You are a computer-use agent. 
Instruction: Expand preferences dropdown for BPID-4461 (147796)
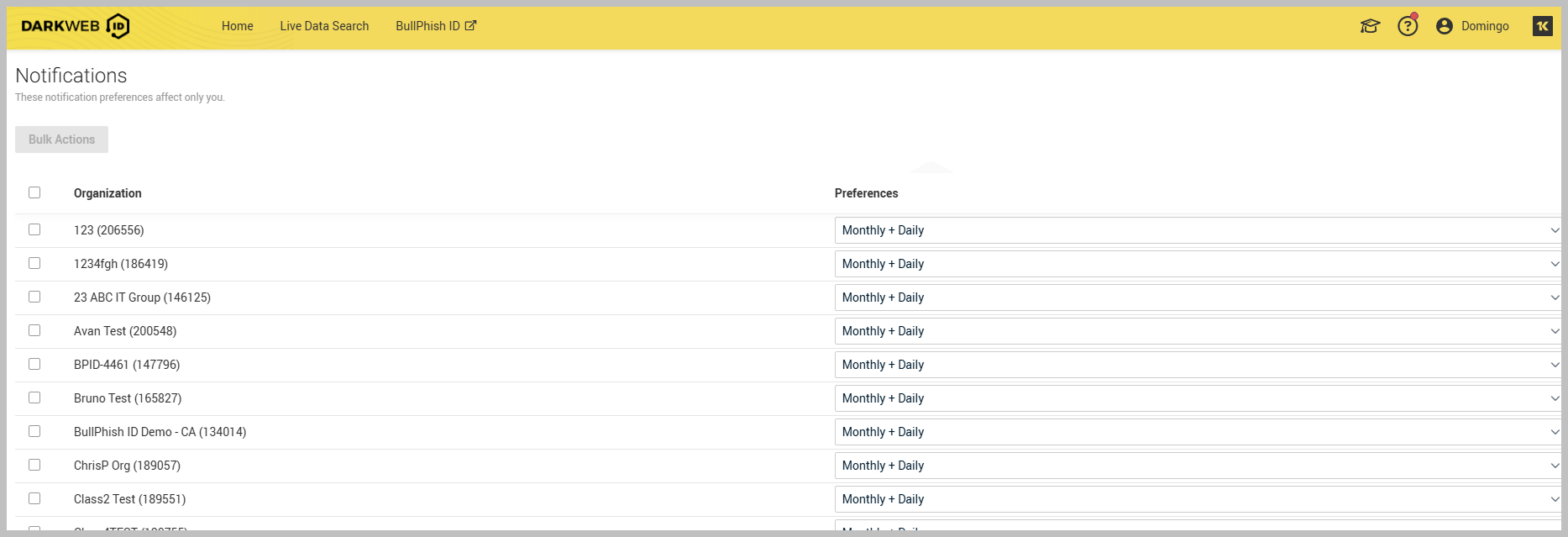pos(1197,365)
